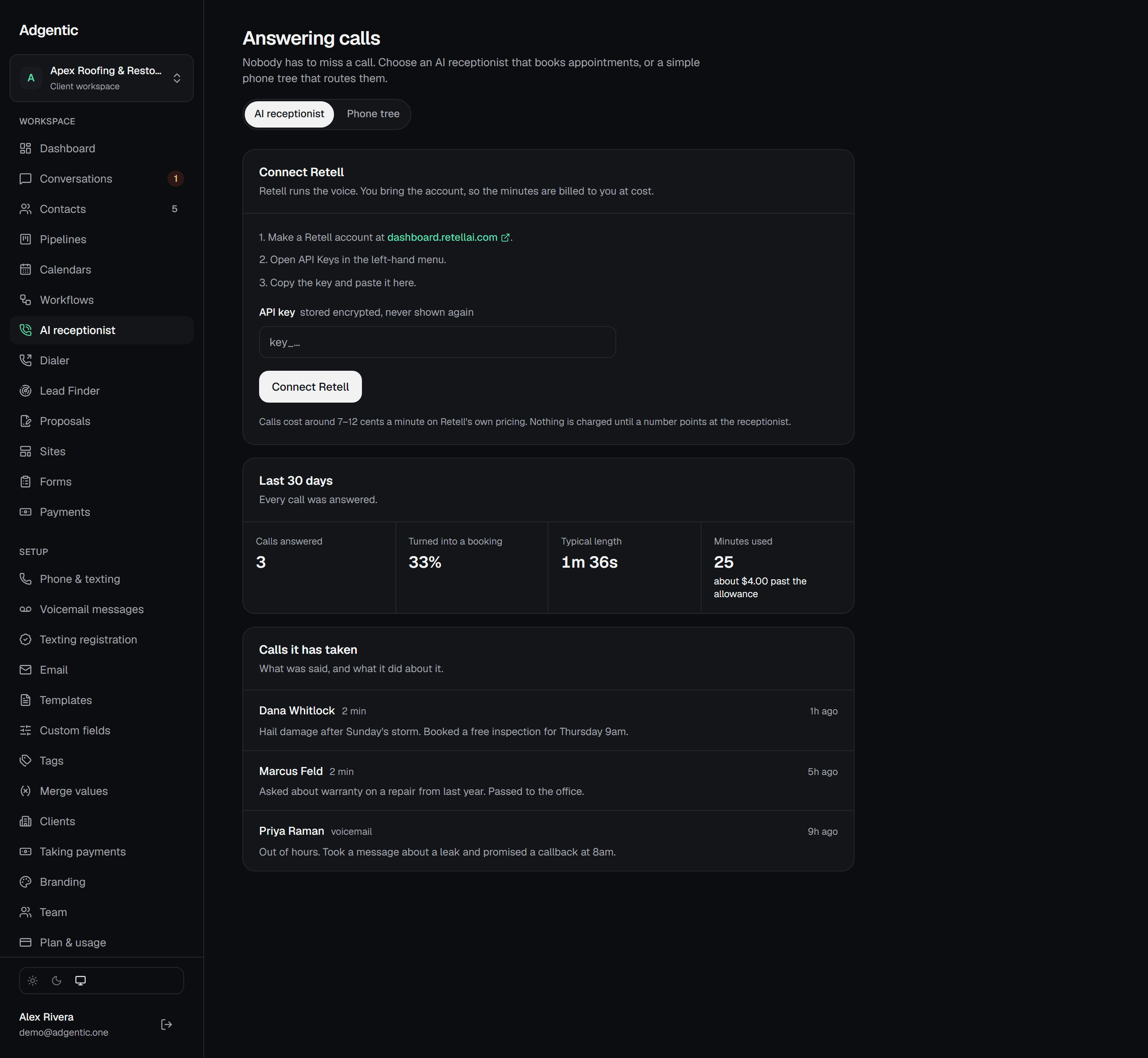
Task: Select the AI receptionist tab
Action: pos(289,114)
